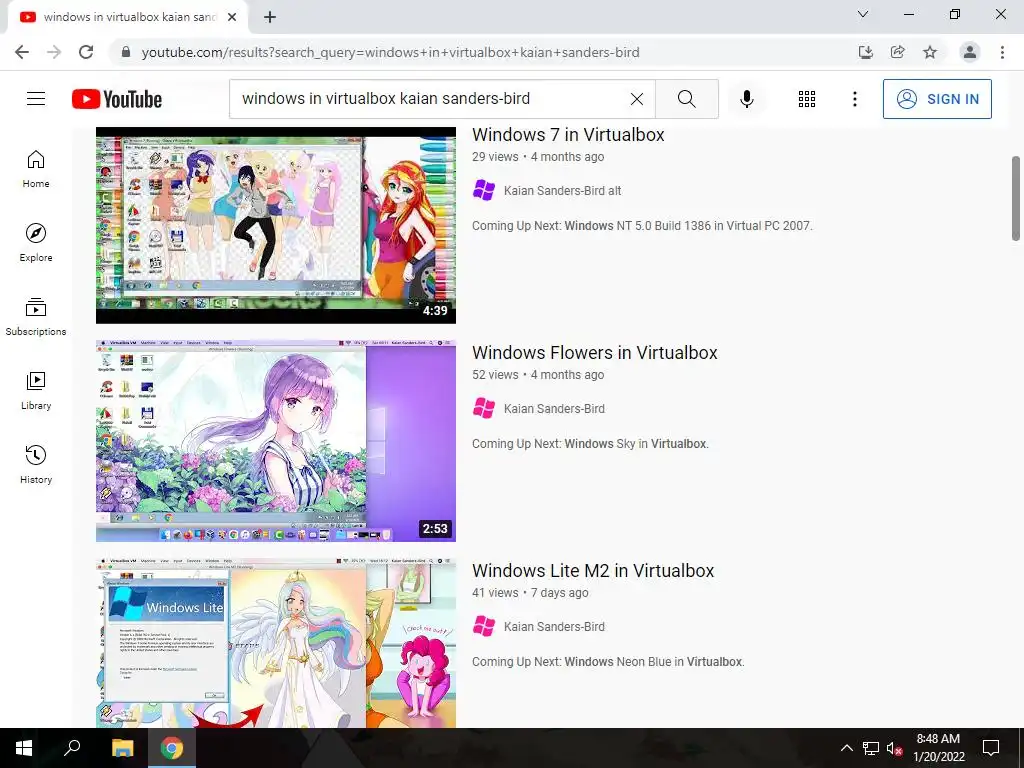Open Kaian Sanders-Bird alt channel link
This screenshot has height=768, width=1024.
[x=562, y=191]
